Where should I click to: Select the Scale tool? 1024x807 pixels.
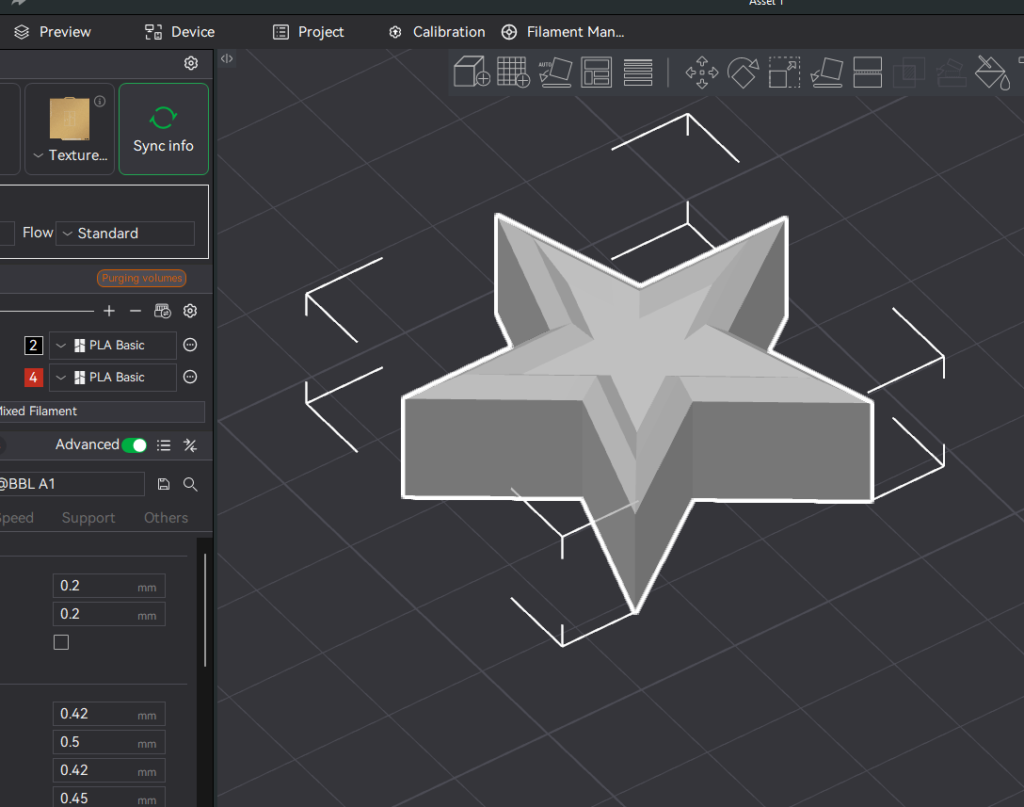pos(784,72)
